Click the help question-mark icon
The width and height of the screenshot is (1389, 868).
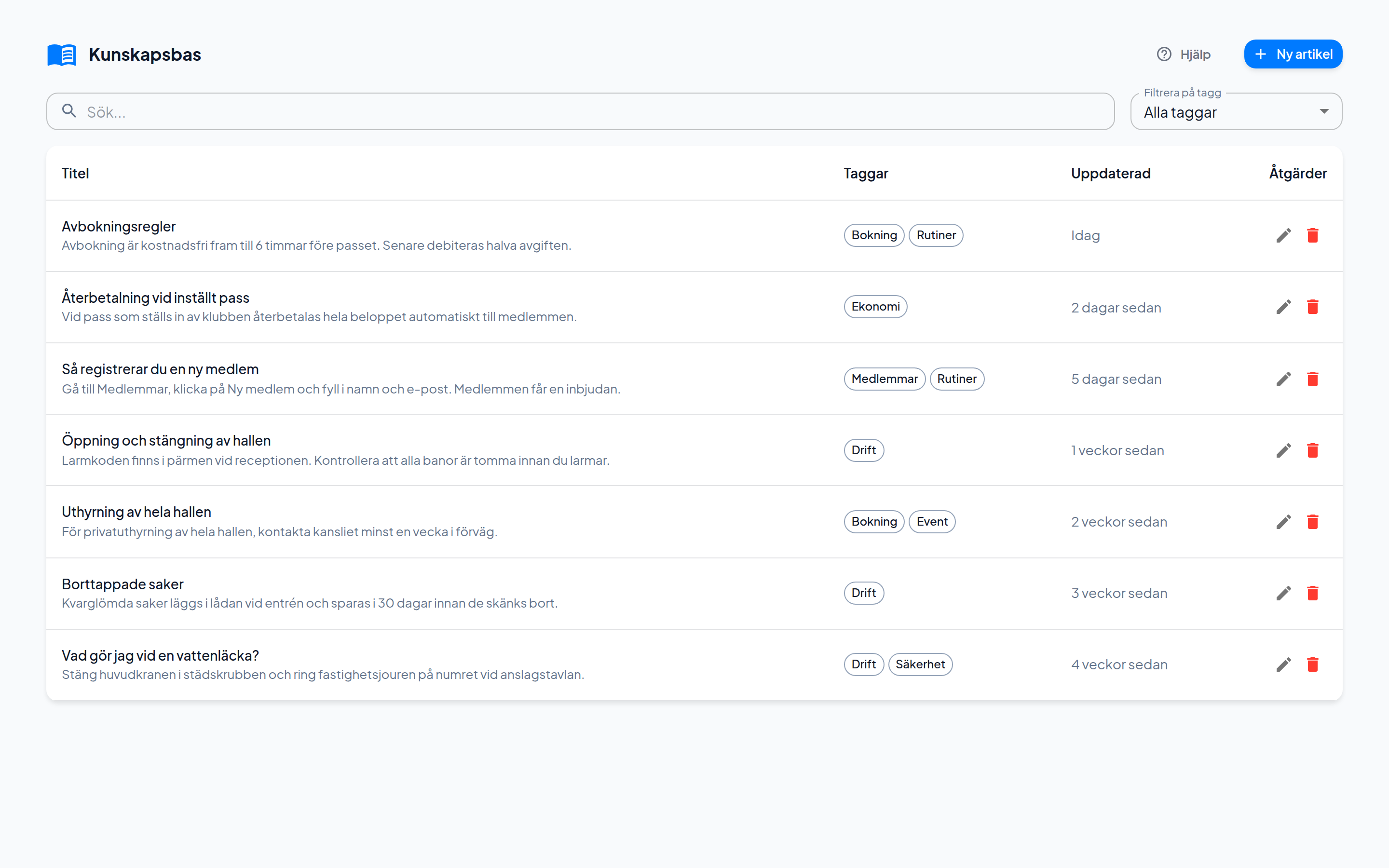[1163, 54]
